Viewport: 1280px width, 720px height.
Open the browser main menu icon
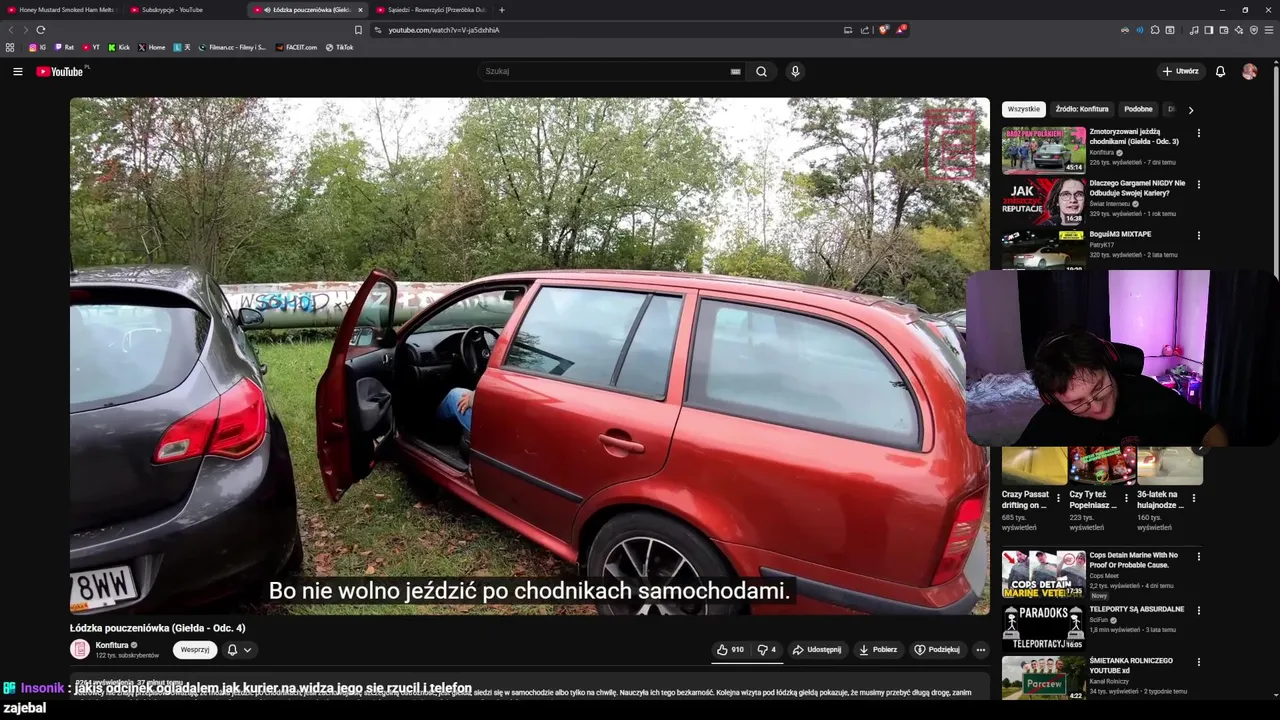click(1270, 30)
